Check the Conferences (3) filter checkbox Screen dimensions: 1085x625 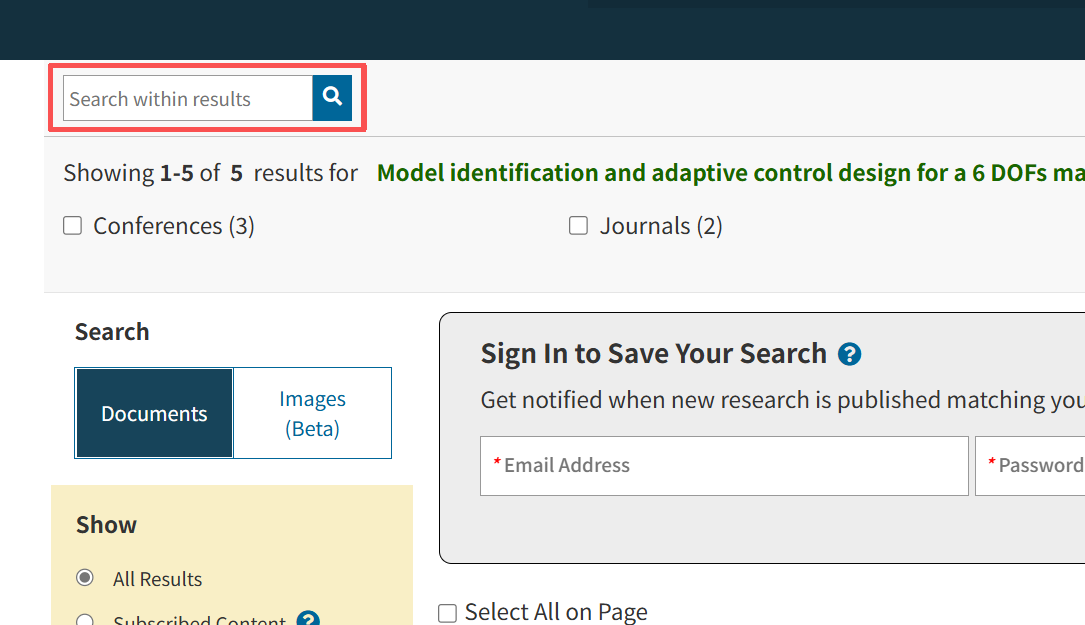(x=72, y=225)
